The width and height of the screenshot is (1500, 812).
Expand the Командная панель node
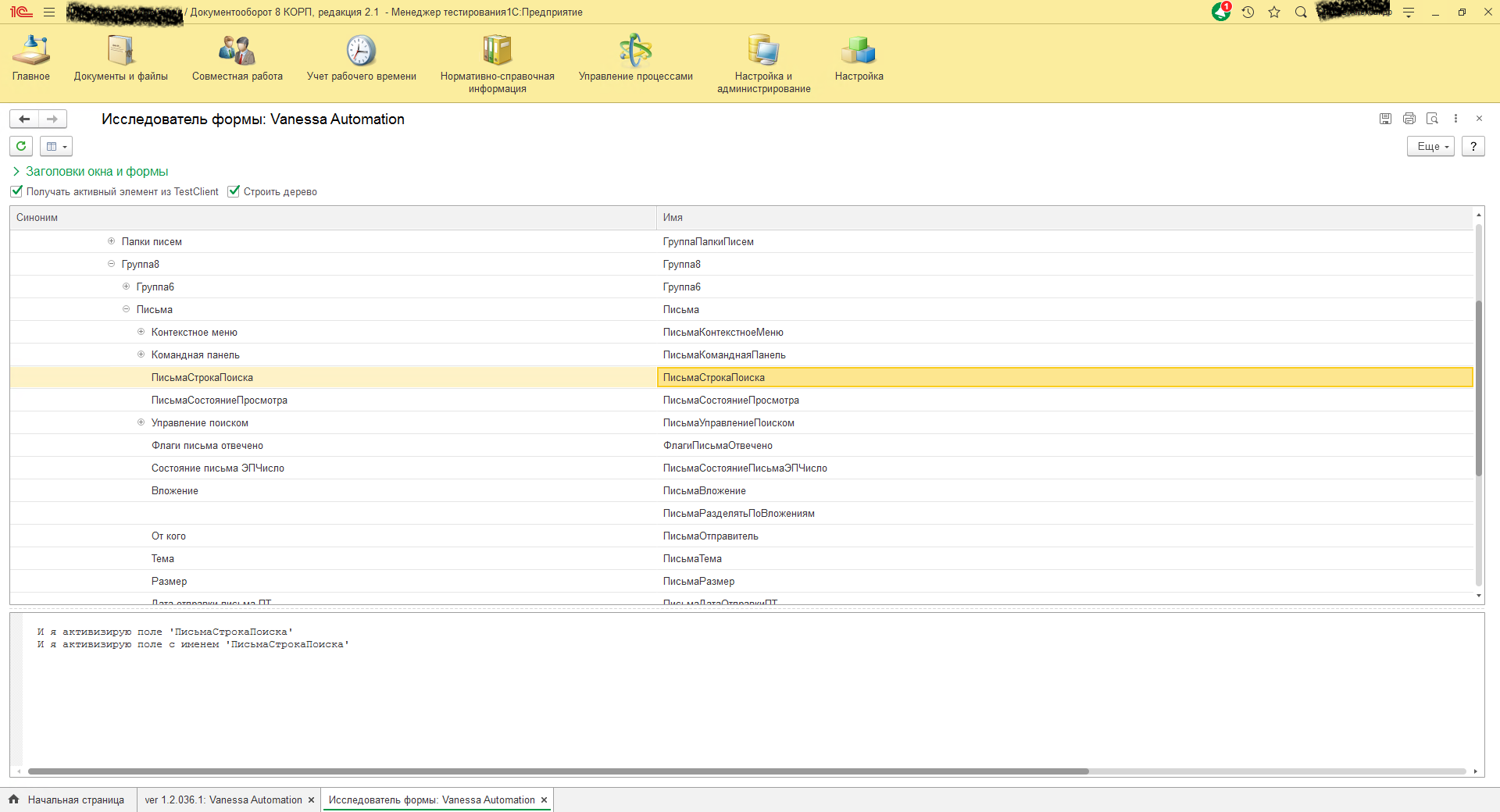coord(141,354)
